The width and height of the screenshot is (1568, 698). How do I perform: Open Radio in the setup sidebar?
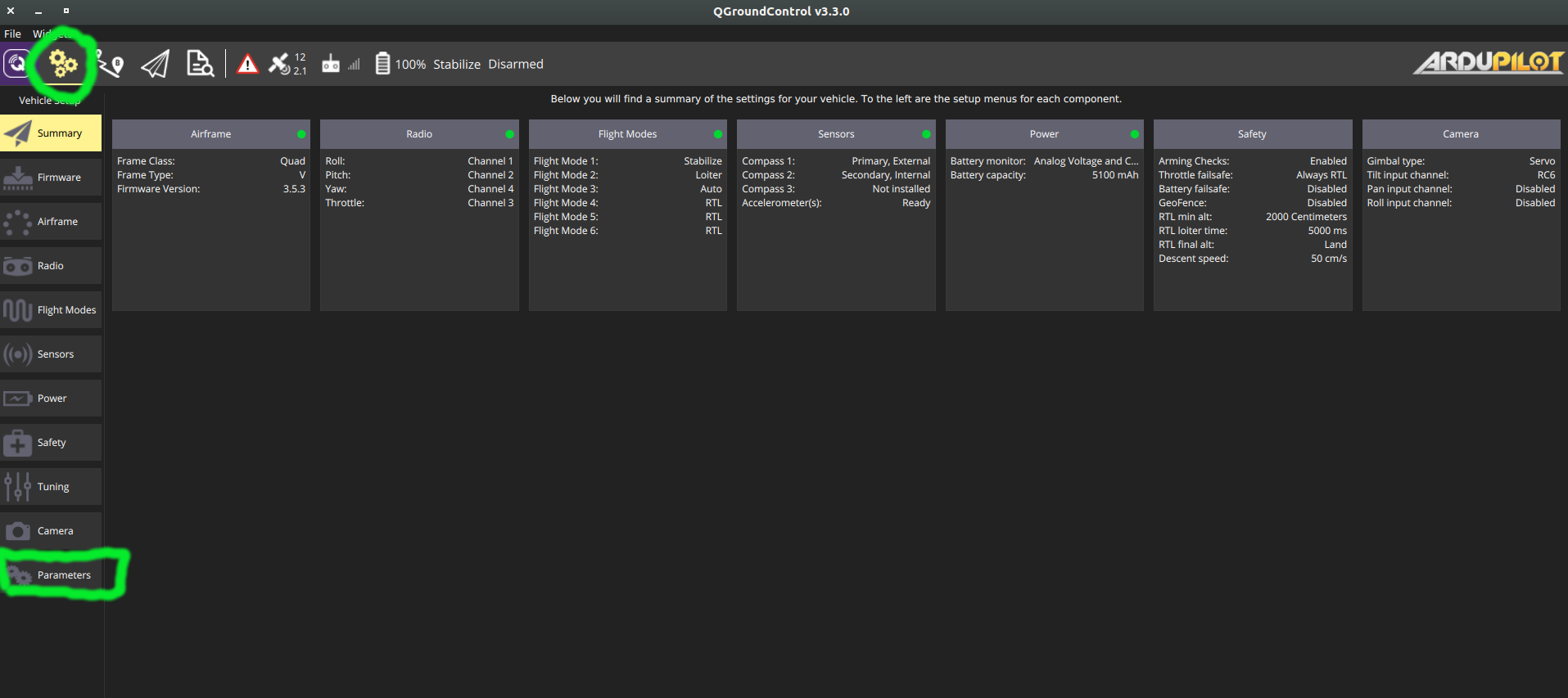51,266
